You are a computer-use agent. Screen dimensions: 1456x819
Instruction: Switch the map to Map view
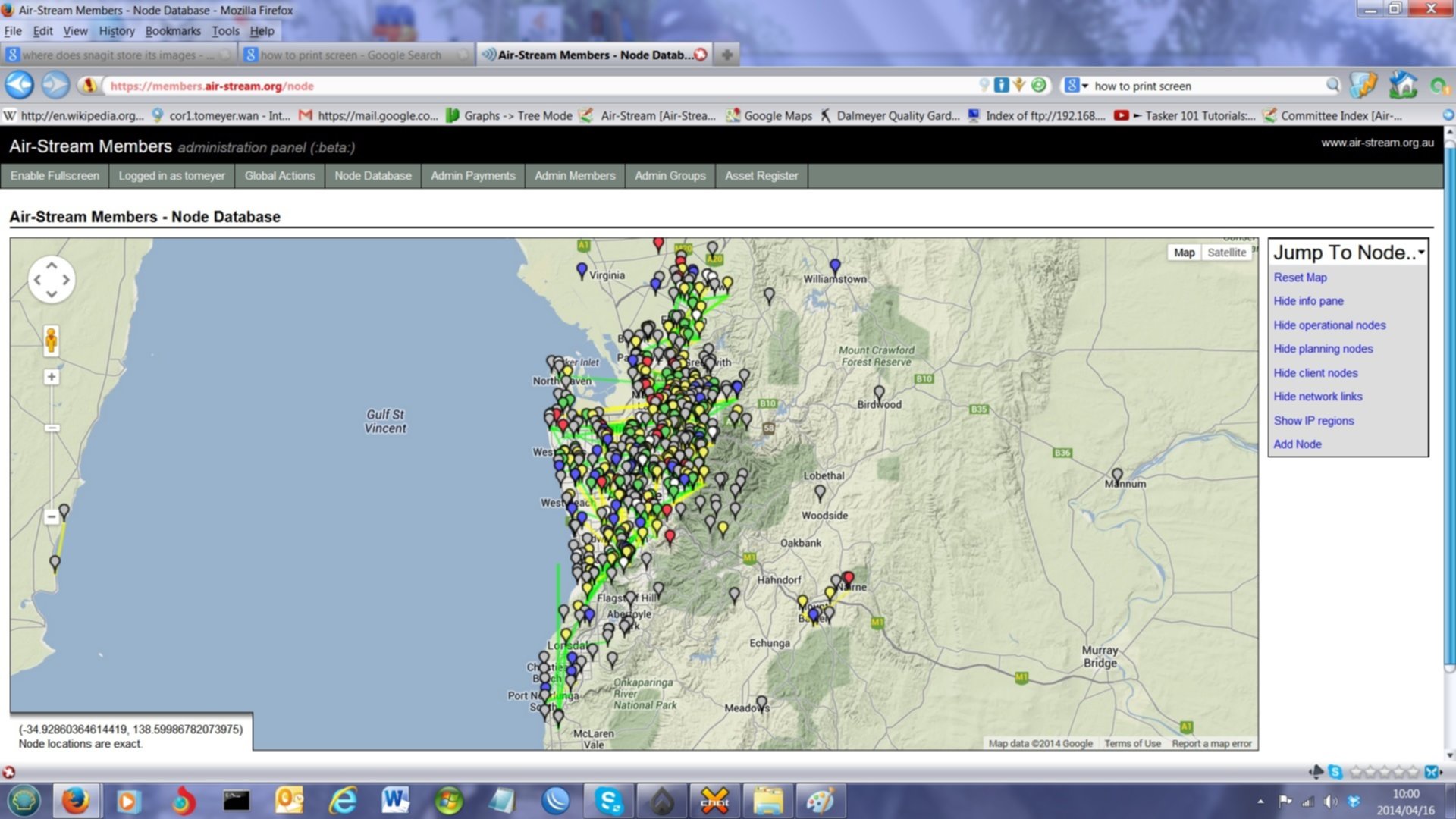point(1184,253)
